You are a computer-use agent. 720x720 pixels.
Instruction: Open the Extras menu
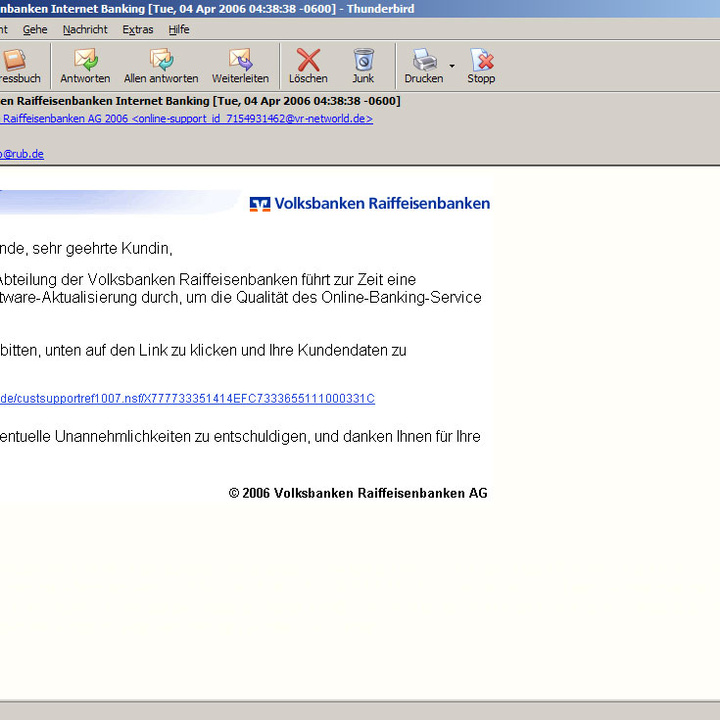138,30
